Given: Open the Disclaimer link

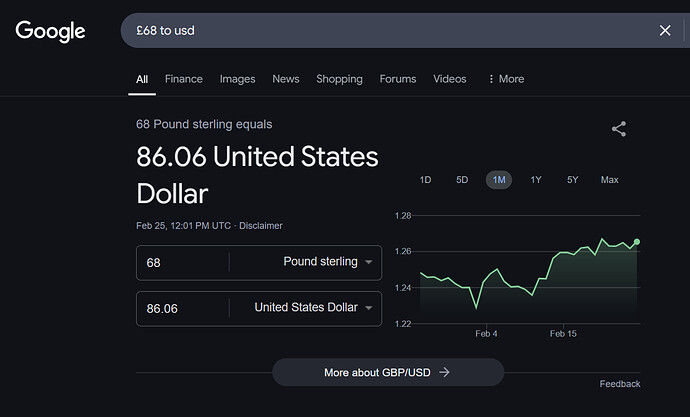Looking at the screenshot, I should tap(260, 226).
